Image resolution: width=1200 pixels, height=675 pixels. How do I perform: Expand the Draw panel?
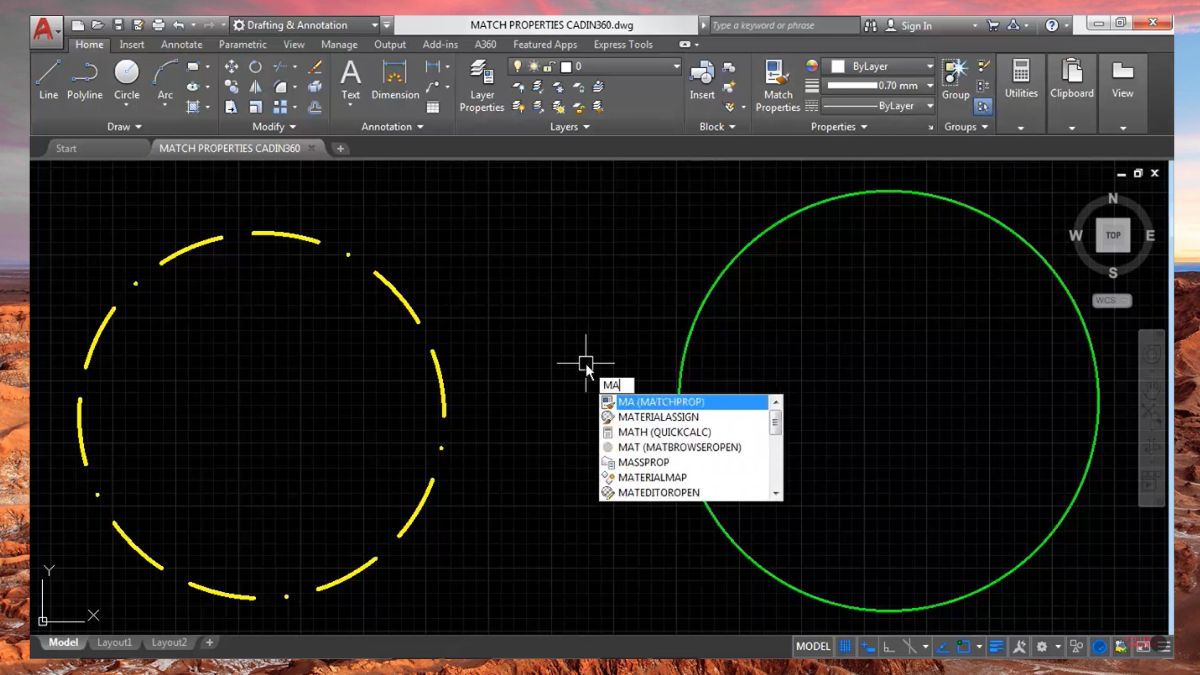click(x=124, y=127)
